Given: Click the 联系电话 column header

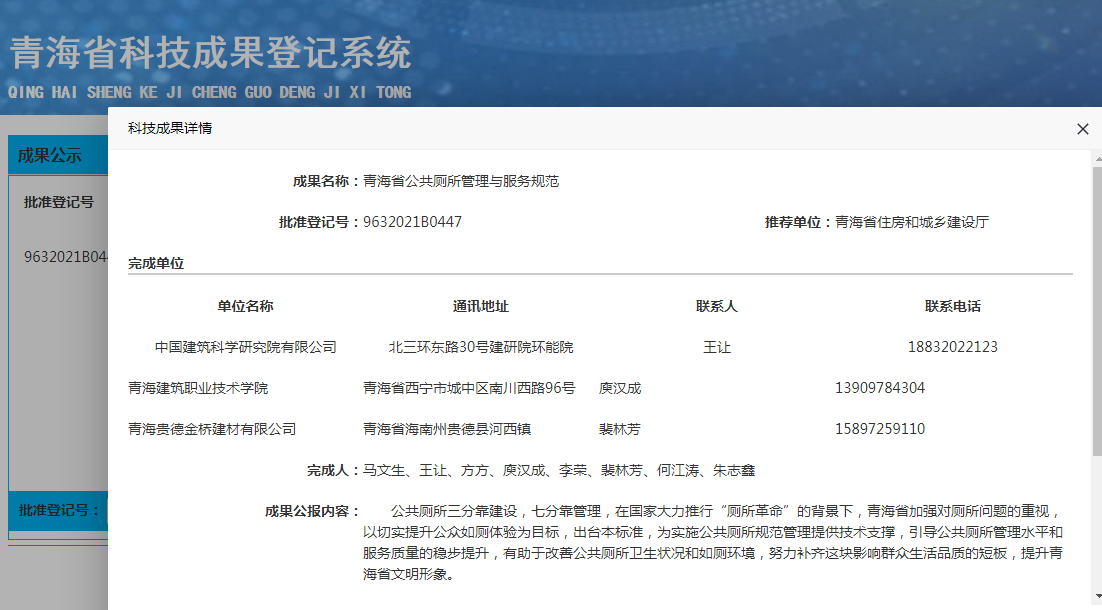Looking at the screenshot, I should click(952, 307).
